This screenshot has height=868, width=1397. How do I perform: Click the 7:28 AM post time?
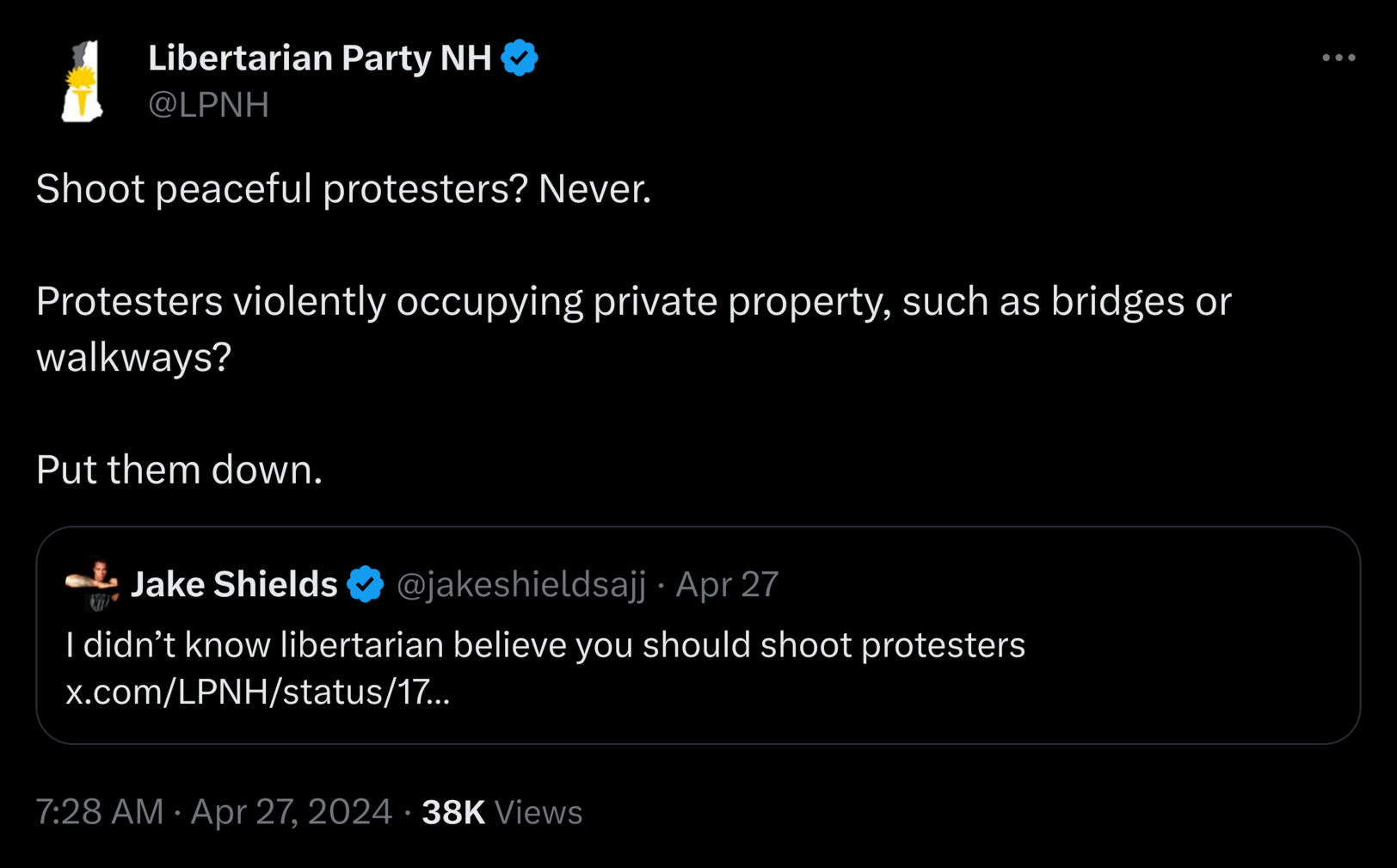coord(100,812)
